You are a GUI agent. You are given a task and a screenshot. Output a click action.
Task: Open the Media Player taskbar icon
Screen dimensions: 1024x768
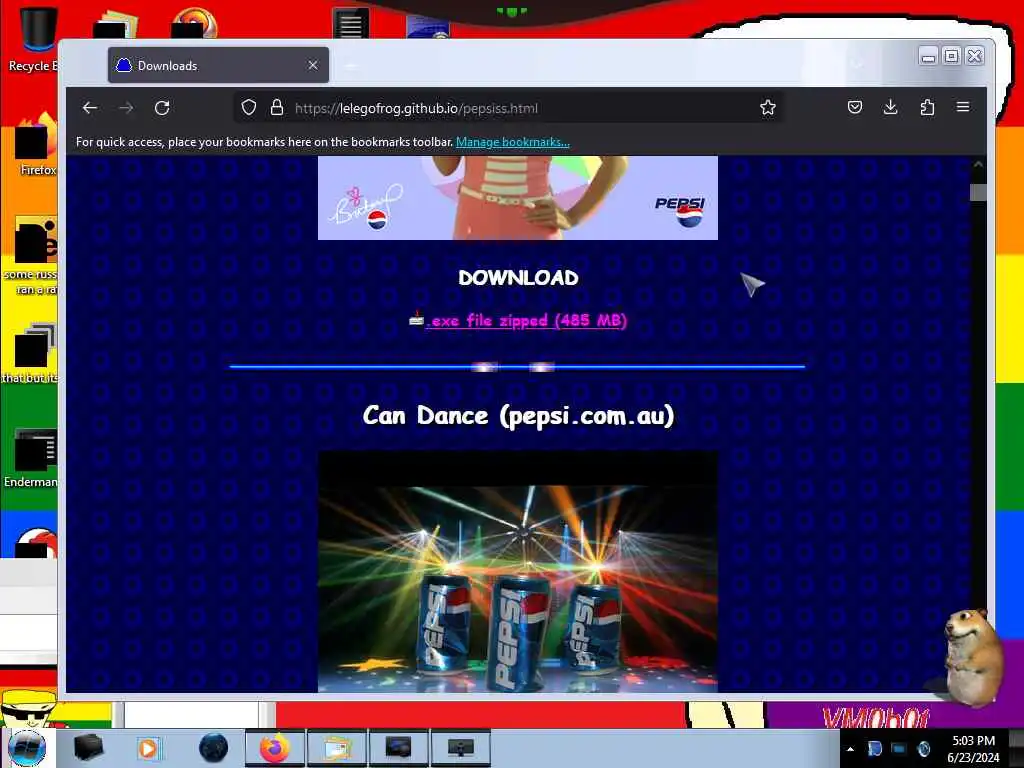[x=148, y=748]
